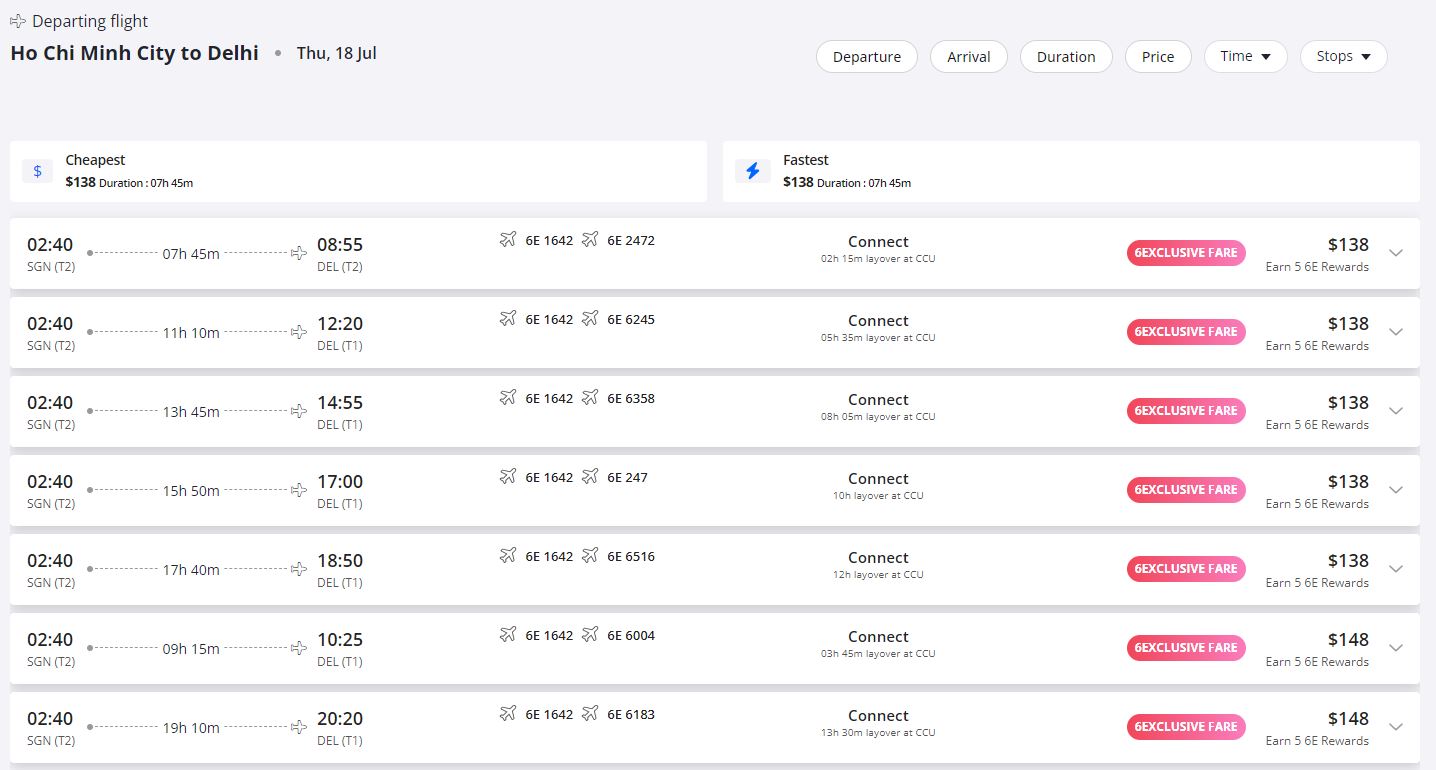
Task: Sort flights by Departure
Action: [867, 57]
